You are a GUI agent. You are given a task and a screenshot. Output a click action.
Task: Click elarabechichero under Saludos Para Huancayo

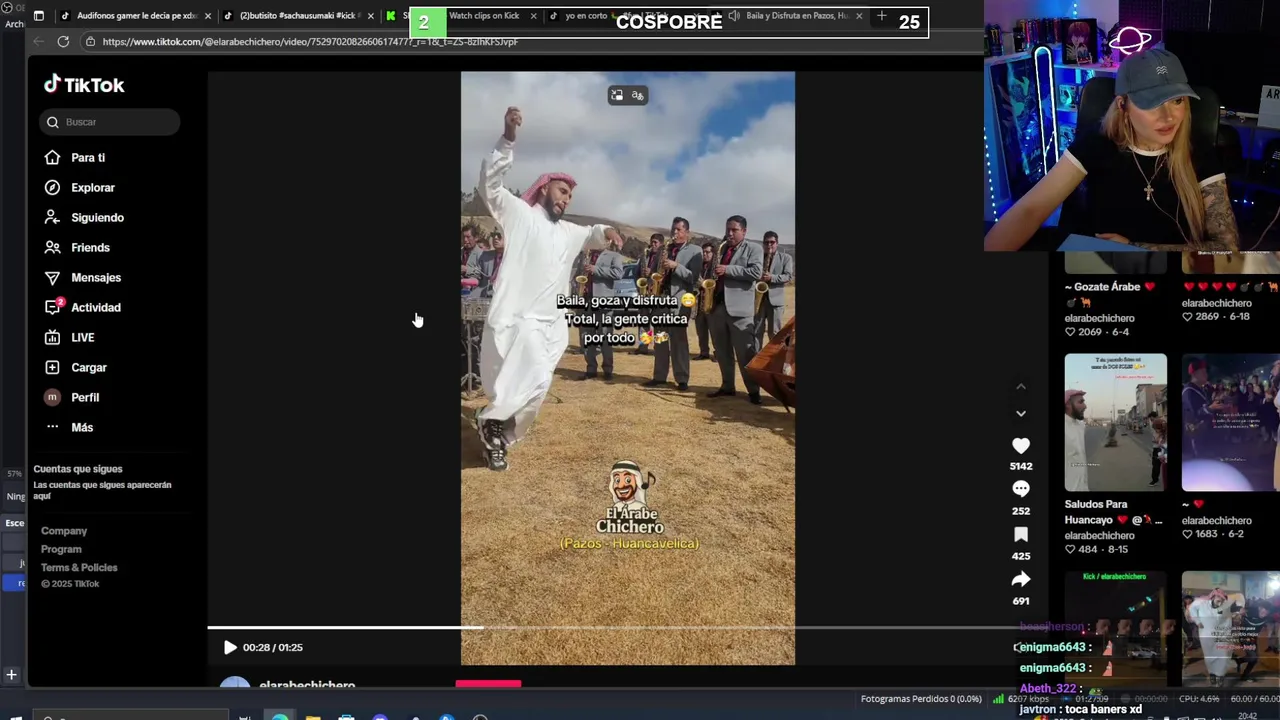pos(1099,536)
